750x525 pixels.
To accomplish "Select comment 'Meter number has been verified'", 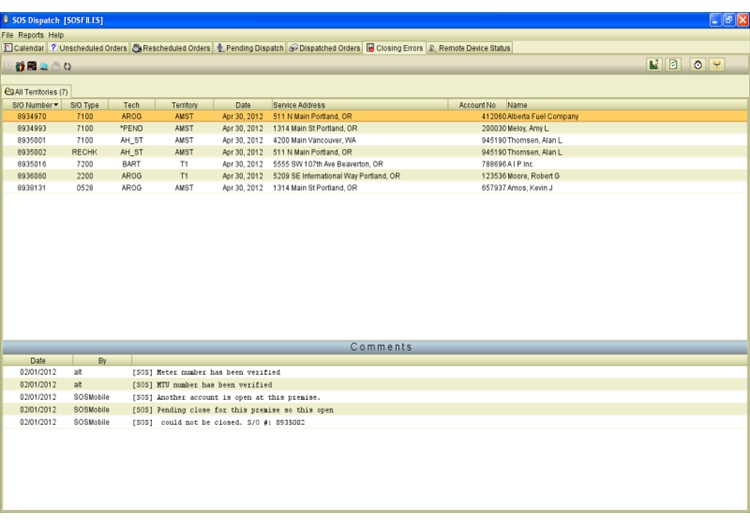I will 375,372.
